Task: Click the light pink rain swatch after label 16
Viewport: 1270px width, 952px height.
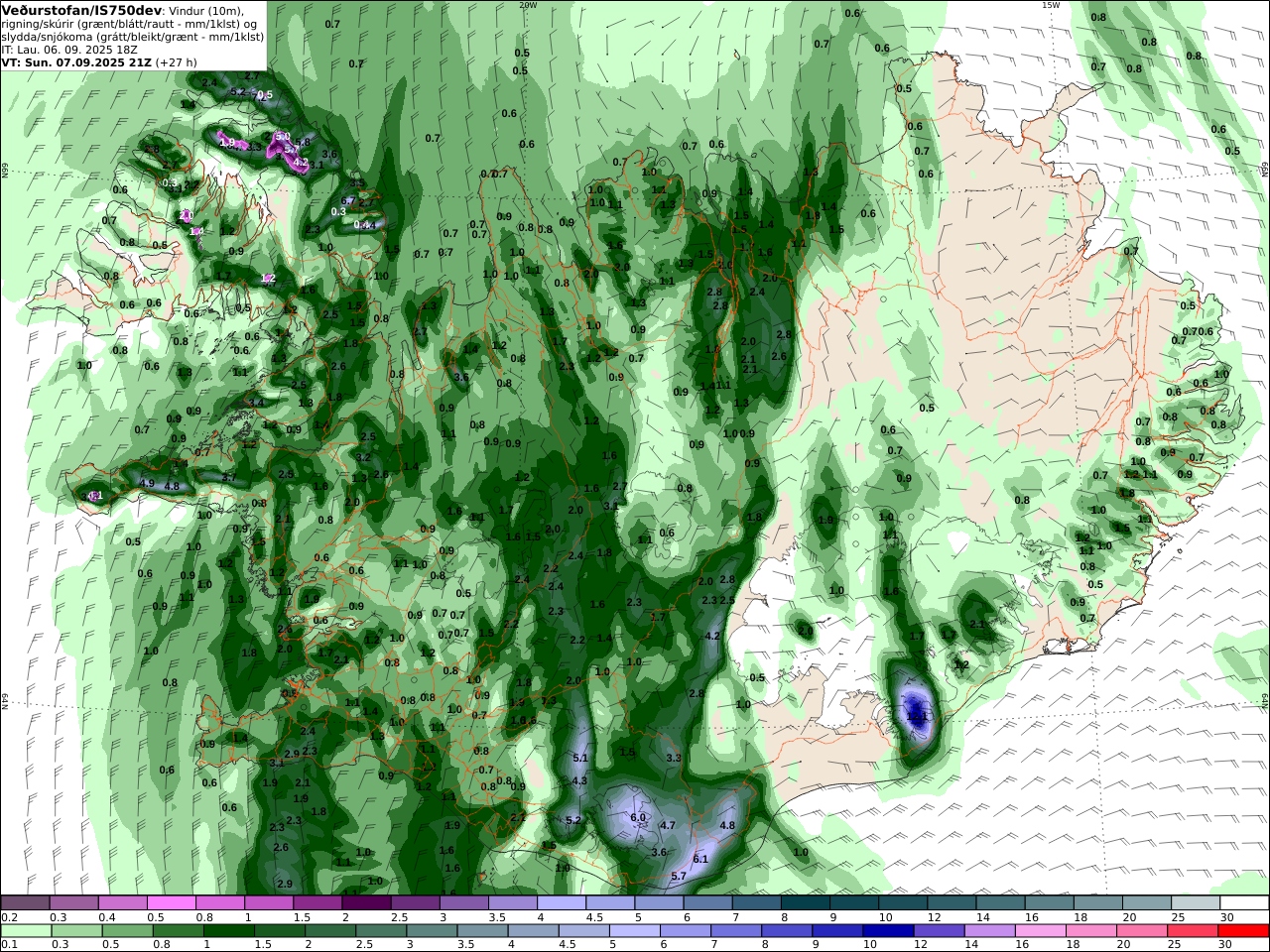Action: tap(1042, 931)
